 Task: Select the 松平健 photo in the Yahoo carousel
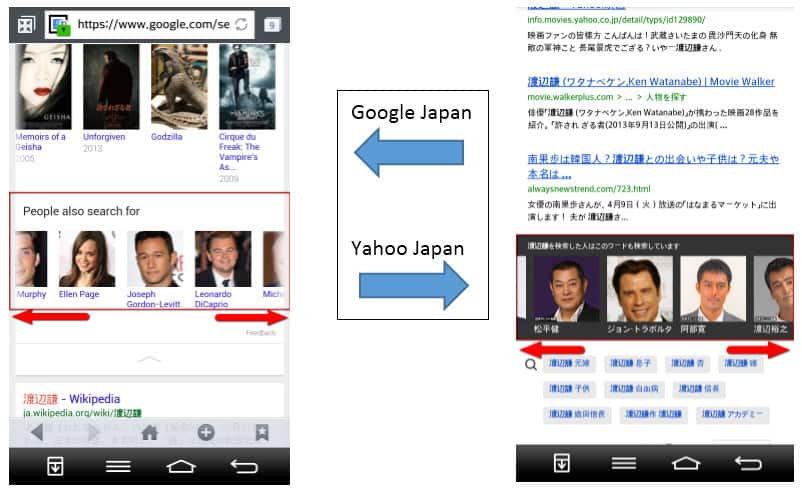pyautogui.click(x=566, y=289)
